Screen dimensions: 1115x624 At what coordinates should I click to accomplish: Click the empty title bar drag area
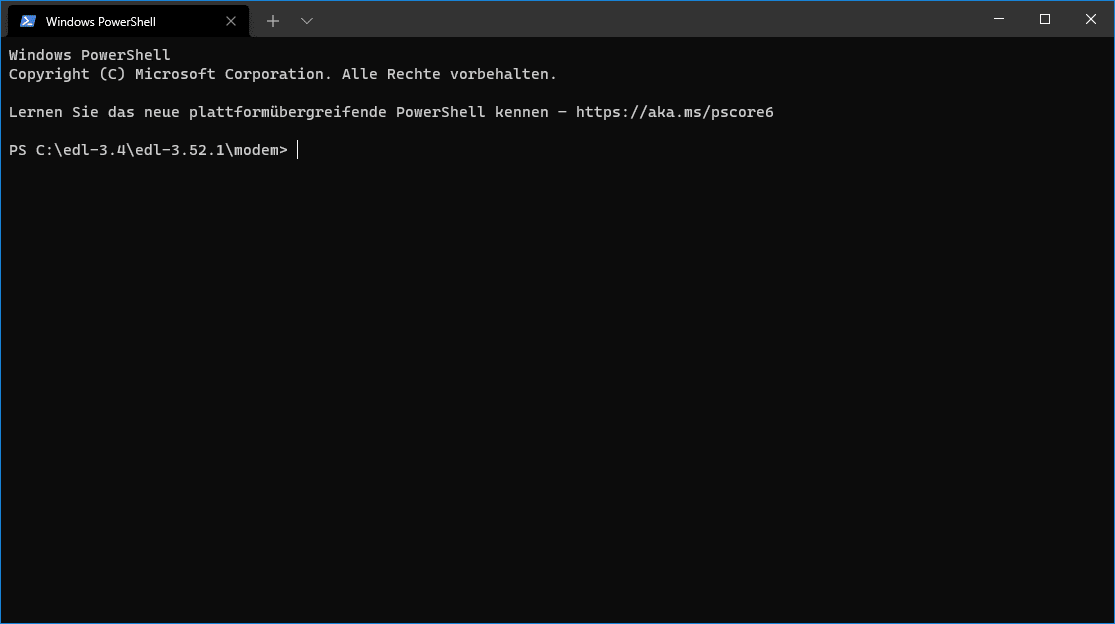[640, 19]
